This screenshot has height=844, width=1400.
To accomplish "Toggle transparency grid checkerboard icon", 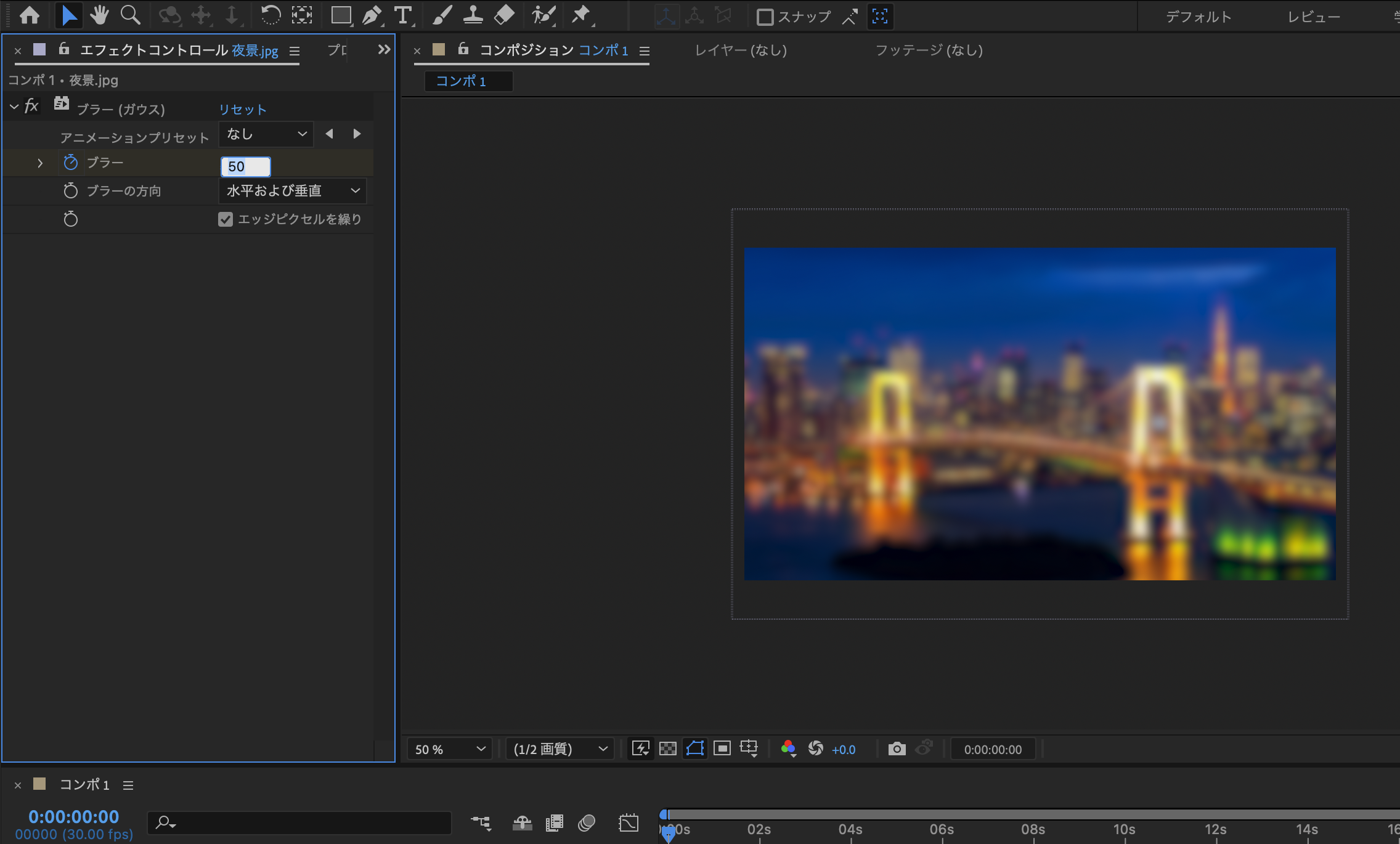I will pos(668,749).
